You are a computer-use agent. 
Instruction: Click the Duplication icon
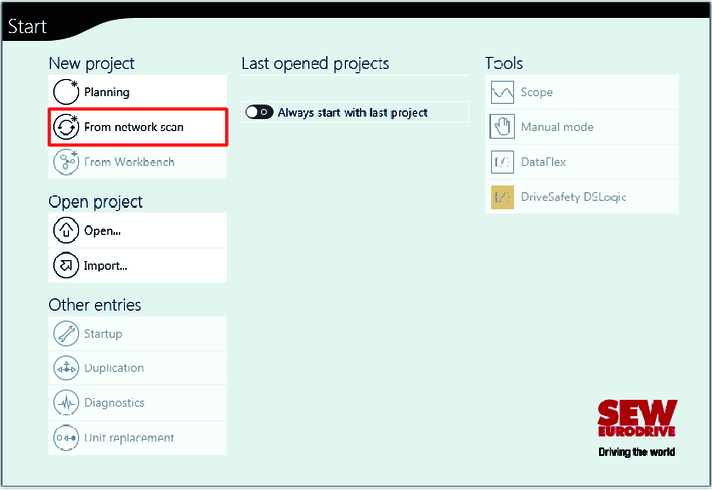click(66, 369)
